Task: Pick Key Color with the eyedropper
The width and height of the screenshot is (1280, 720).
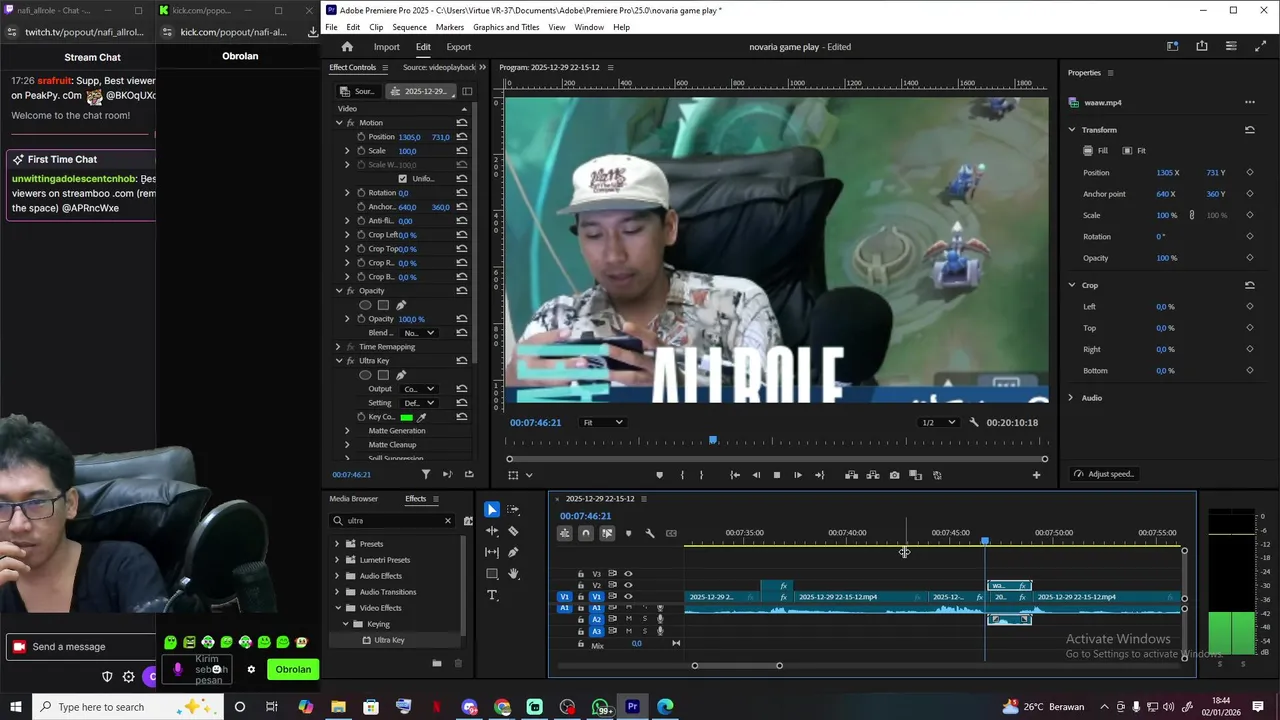Action: tap(422, 417)
